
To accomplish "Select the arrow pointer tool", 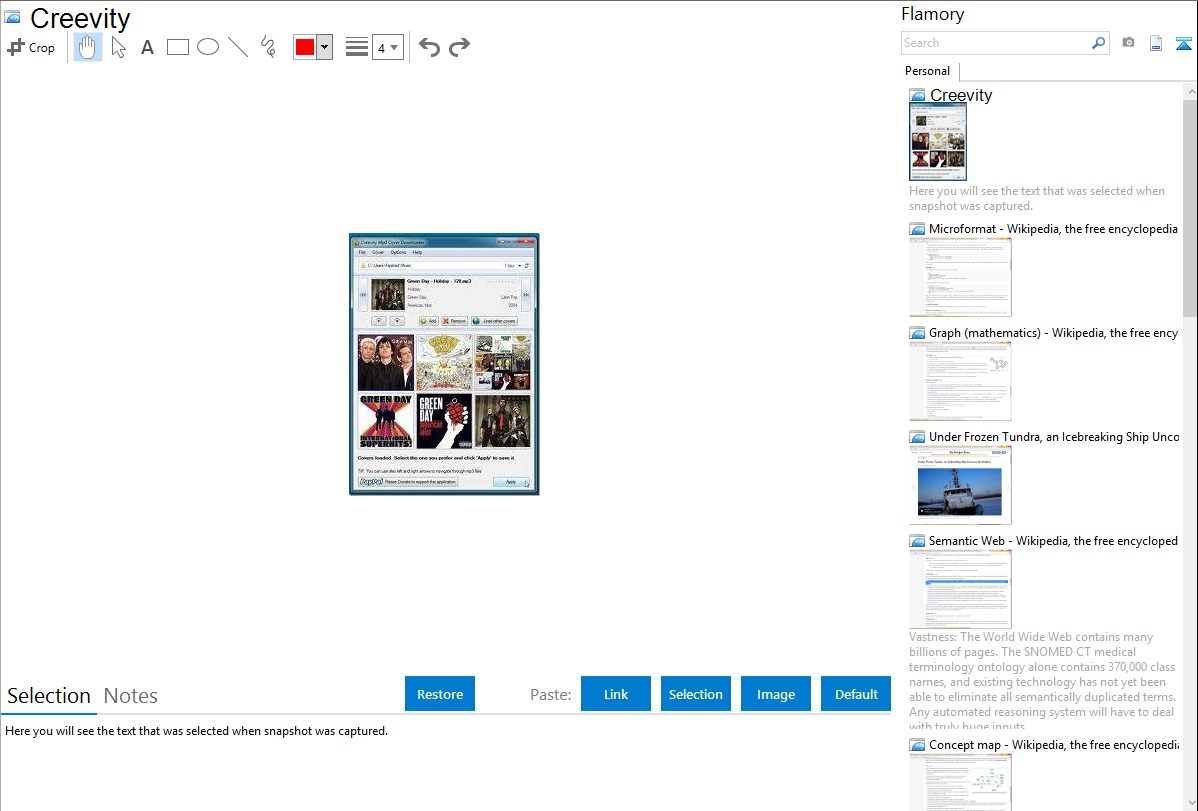I will pos(118,47).
